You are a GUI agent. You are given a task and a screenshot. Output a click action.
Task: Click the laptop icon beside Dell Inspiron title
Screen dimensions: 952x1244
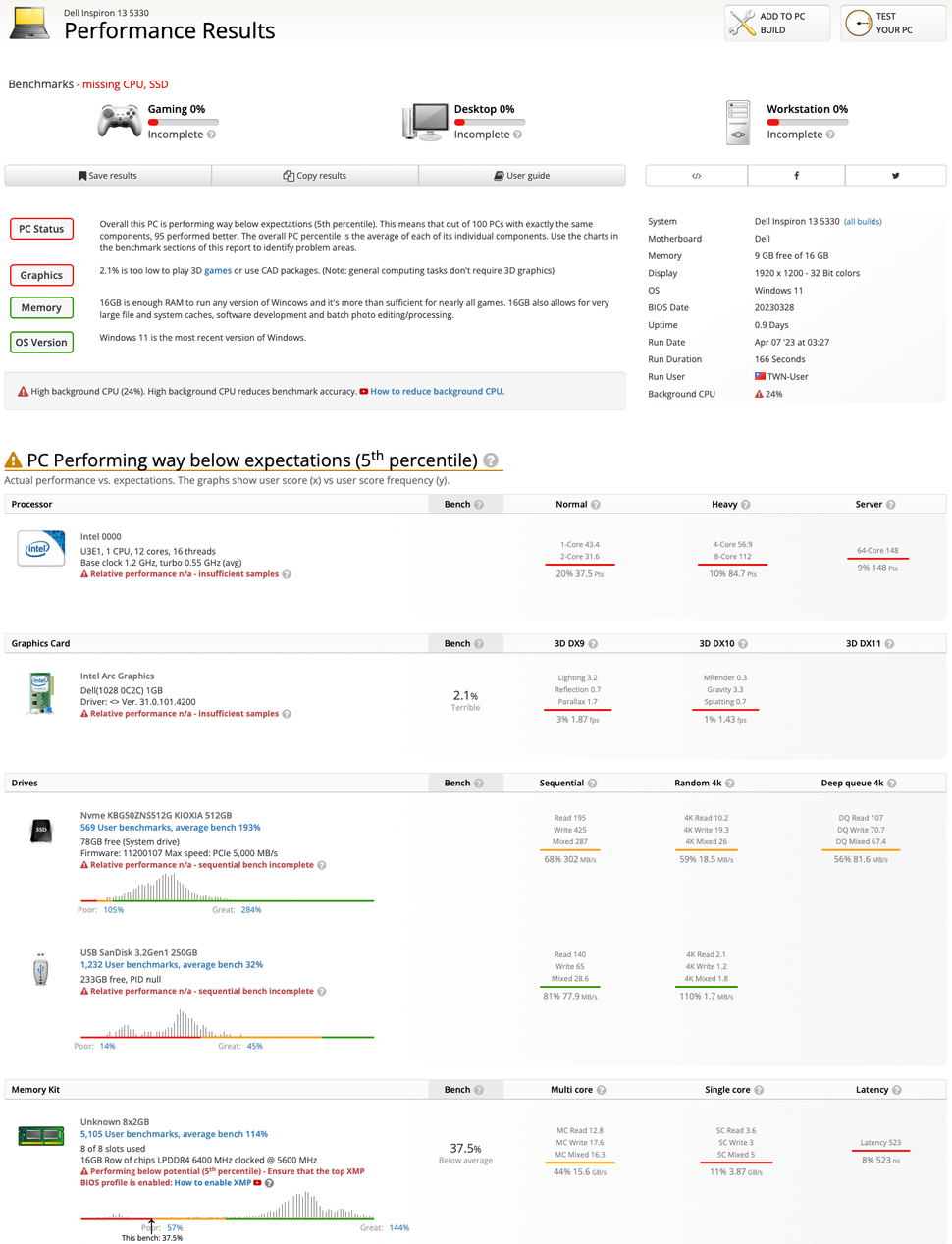click(x=29, y=24)
